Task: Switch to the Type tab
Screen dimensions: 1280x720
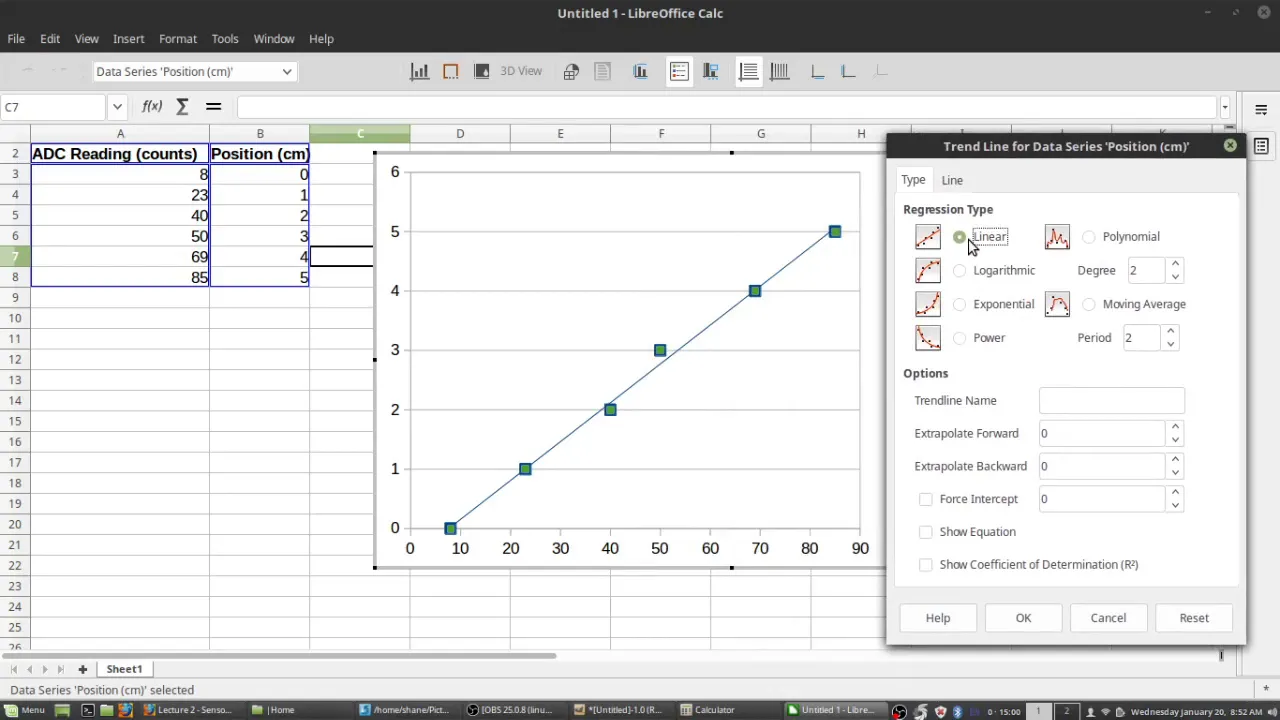Action: click(913, 180)
